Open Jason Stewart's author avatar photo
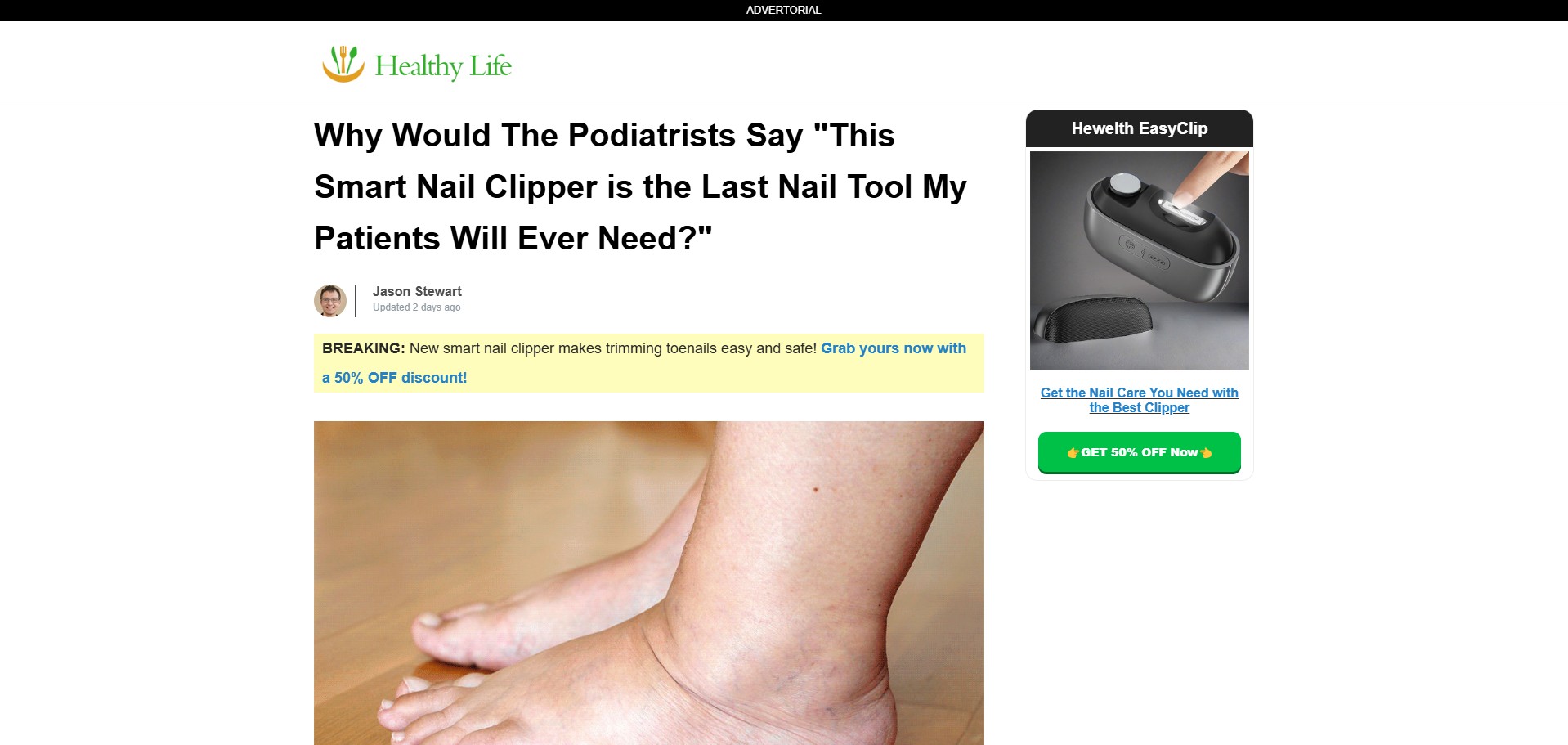The height and width of the screenshot is (745, 1568). pyautogui.click(x=330, y=300)
